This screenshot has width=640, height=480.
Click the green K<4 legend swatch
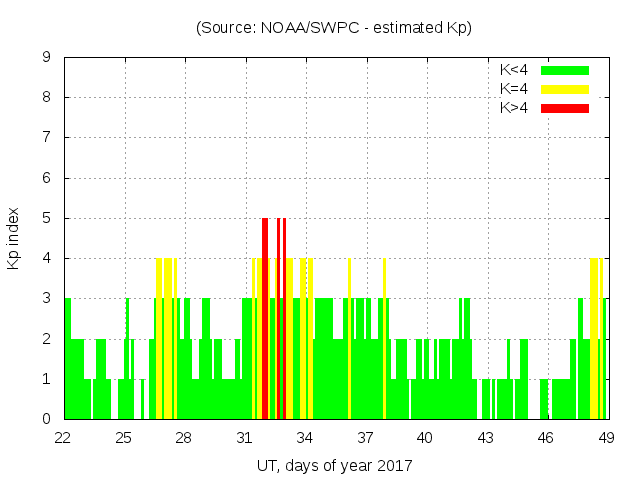click(x=565, y=70)
